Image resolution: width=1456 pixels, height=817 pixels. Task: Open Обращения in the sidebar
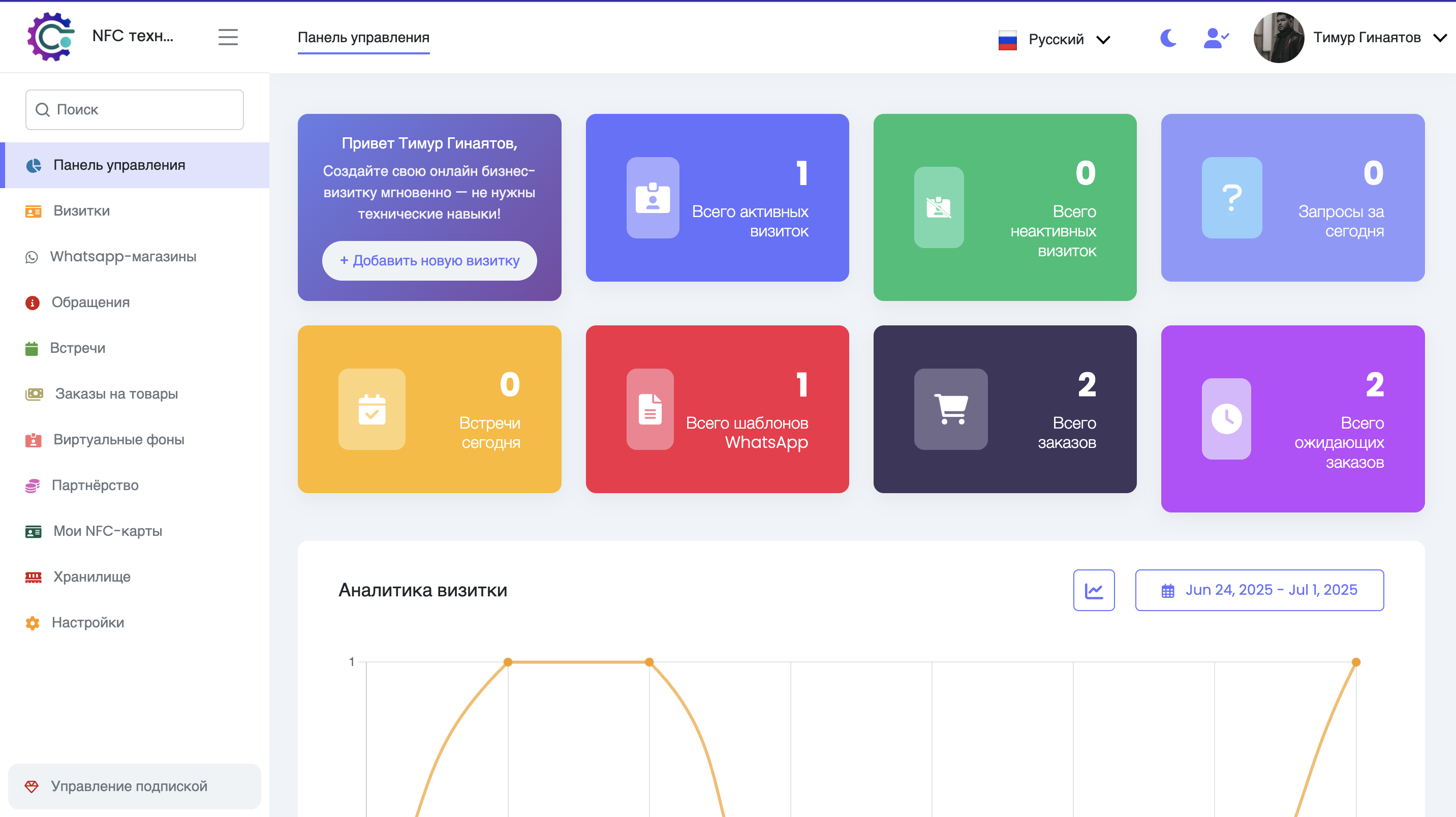pos(135,302)
